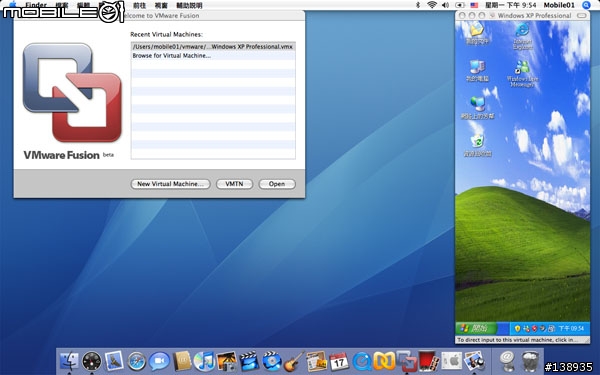Launch iMovie clapperboard icon in Dock
This screenshot has width=600, height=375.
(249, 361)
